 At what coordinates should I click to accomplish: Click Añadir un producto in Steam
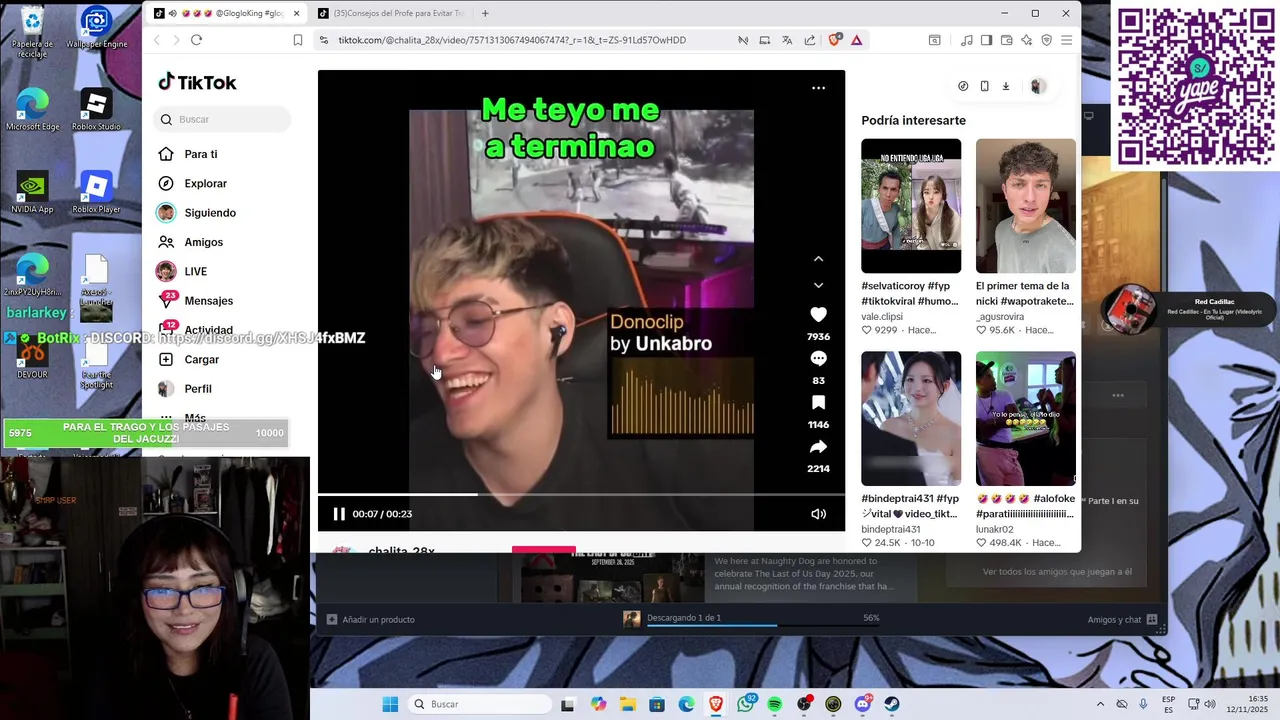pyautogui.click(x=370, y=619)
